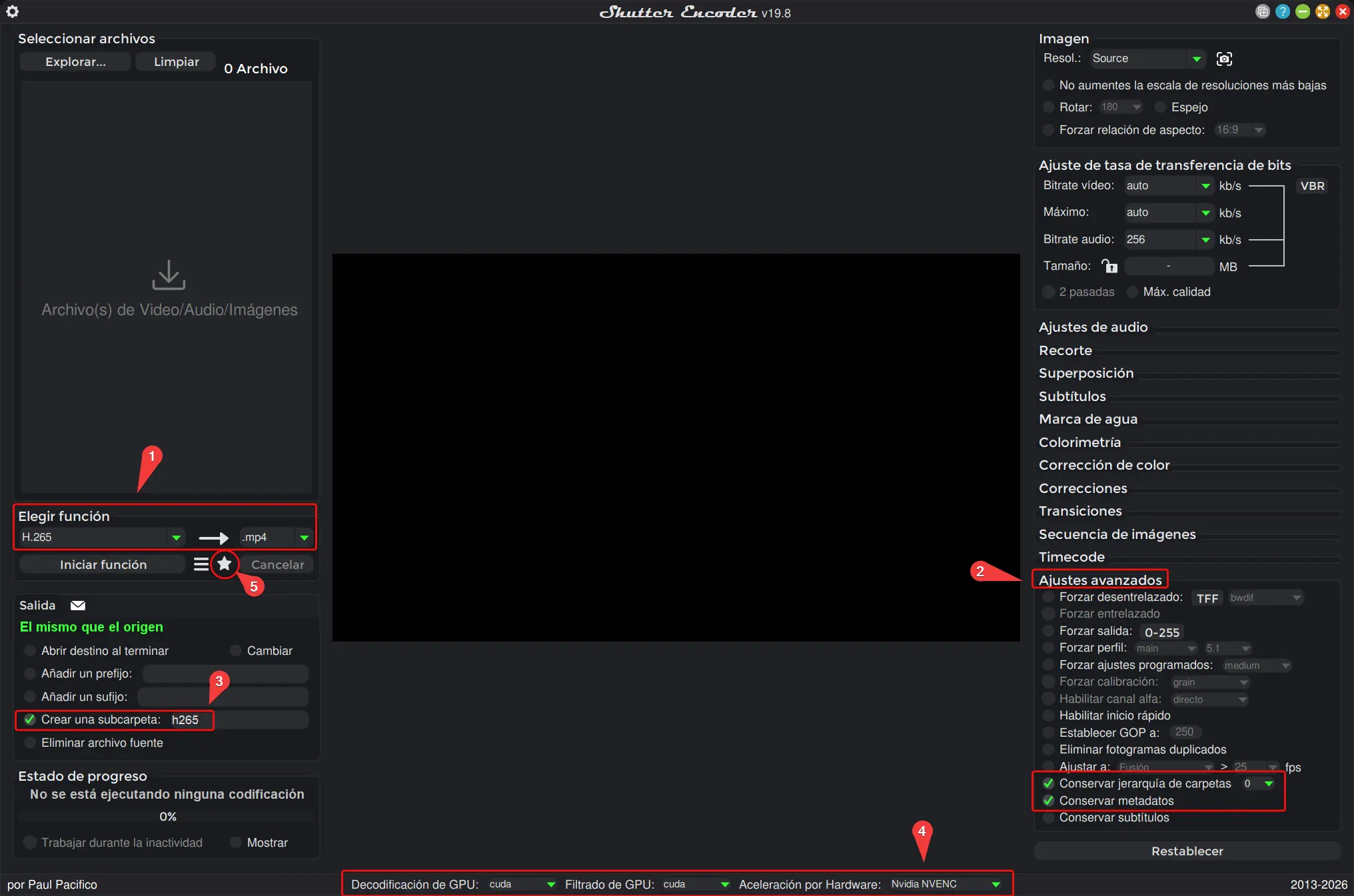Expand the Ajustes avanzados section
Viewport: 1354px width, 896px height.
tap(1100, 580)
